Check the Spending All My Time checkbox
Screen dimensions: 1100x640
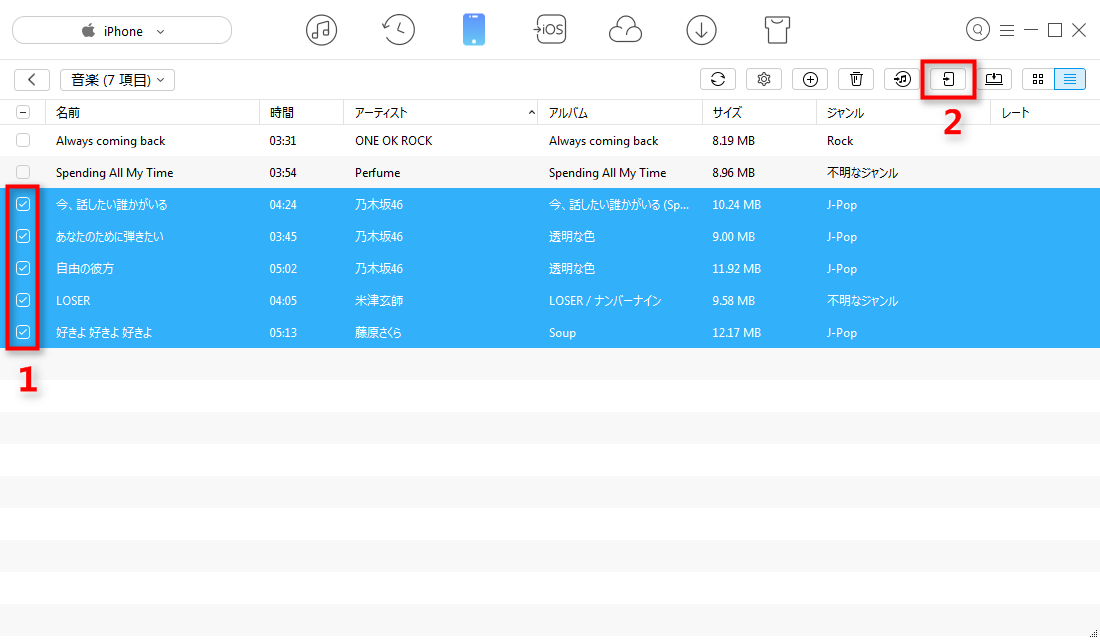tap(23, 172)
